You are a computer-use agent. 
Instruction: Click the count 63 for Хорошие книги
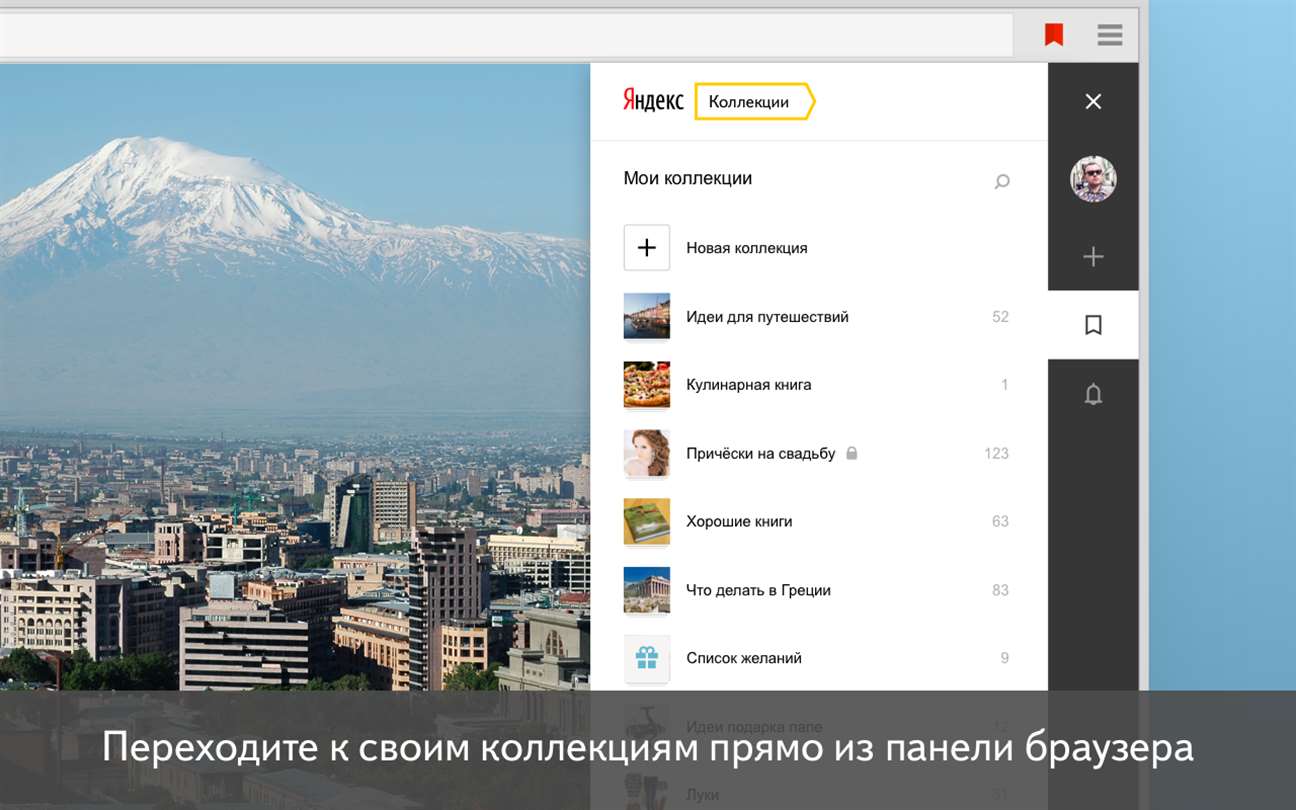coord(1000,521)
